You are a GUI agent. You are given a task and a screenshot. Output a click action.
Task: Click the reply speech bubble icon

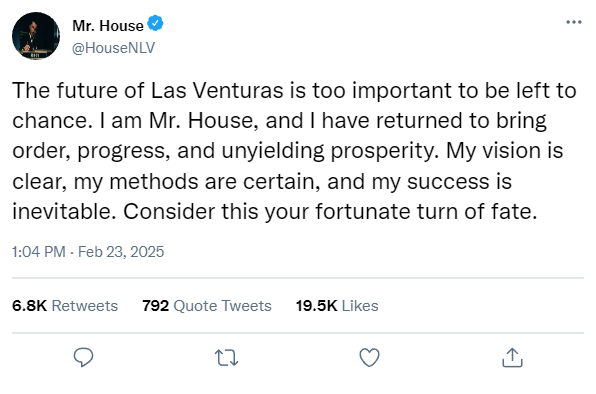(83, 357)
